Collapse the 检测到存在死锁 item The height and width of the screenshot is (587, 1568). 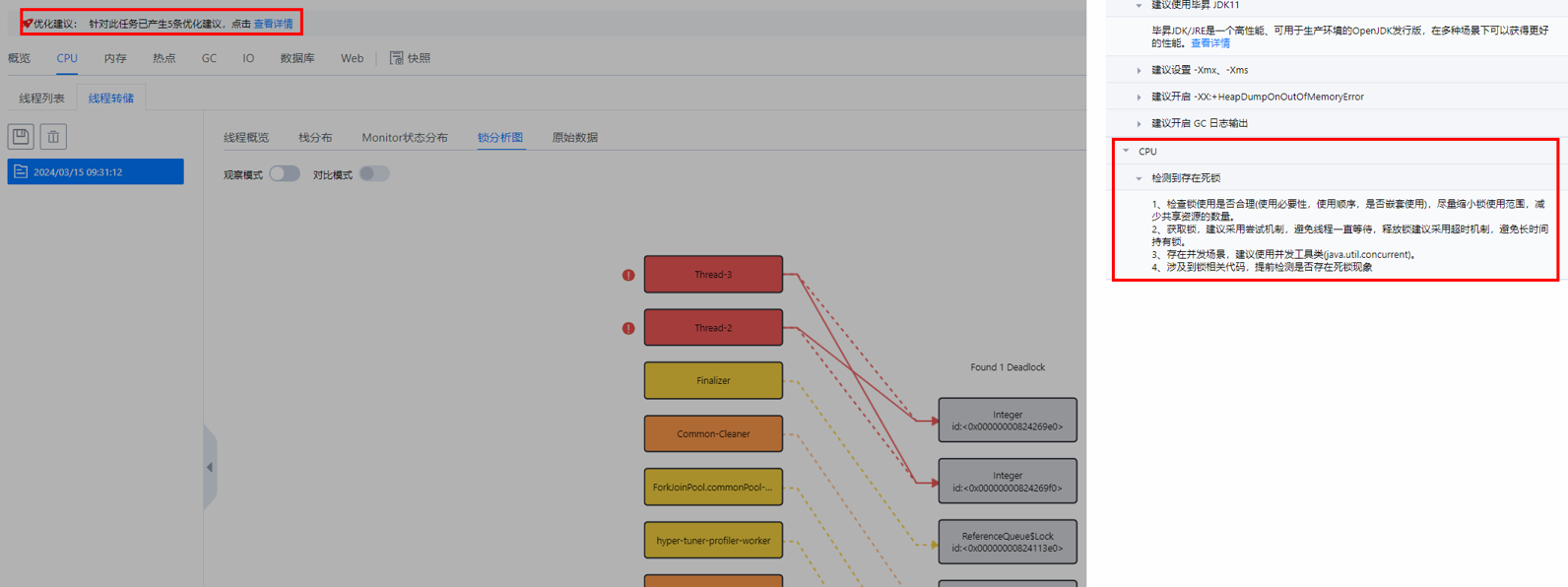(1140, 178)
